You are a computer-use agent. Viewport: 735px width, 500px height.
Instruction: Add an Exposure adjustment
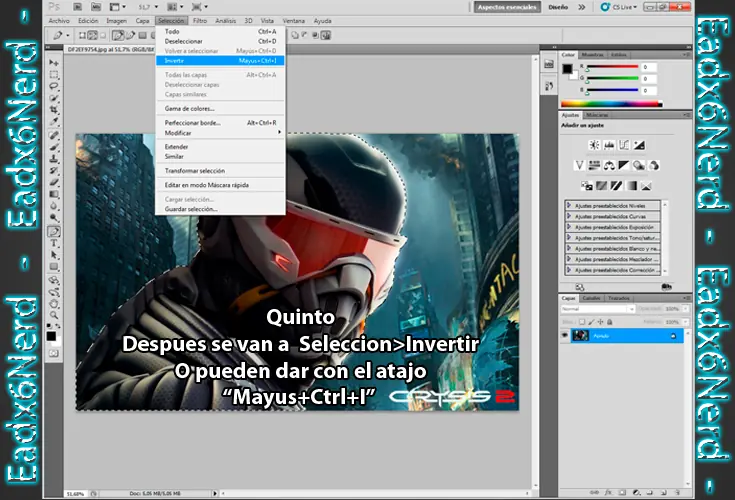coord(639,145)
